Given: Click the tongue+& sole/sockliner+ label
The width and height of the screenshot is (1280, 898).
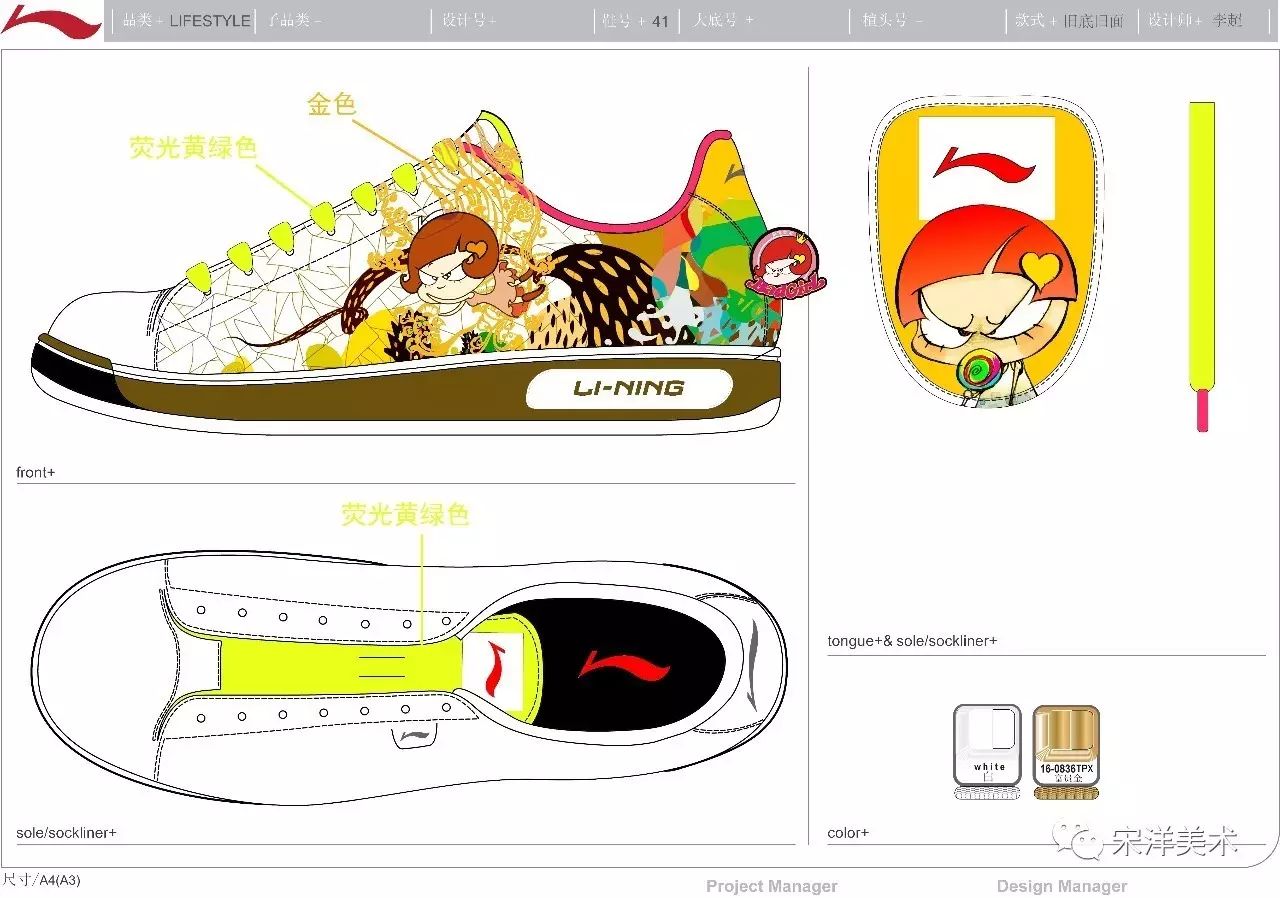Looking at the screenshot, I should point(912,641).
